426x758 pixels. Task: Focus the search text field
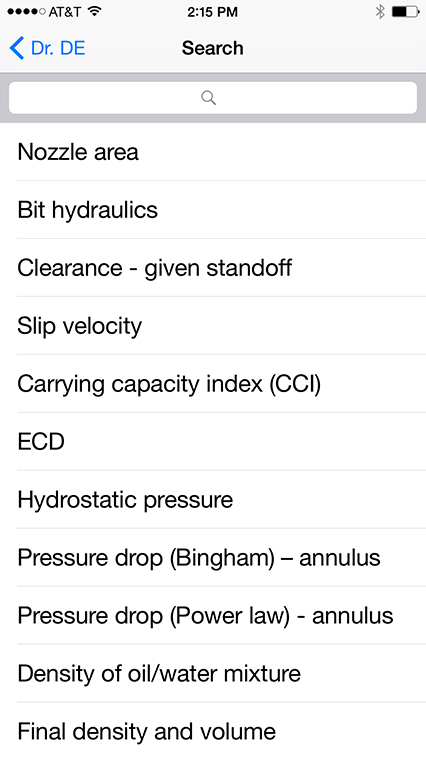[x=213, y=98]
